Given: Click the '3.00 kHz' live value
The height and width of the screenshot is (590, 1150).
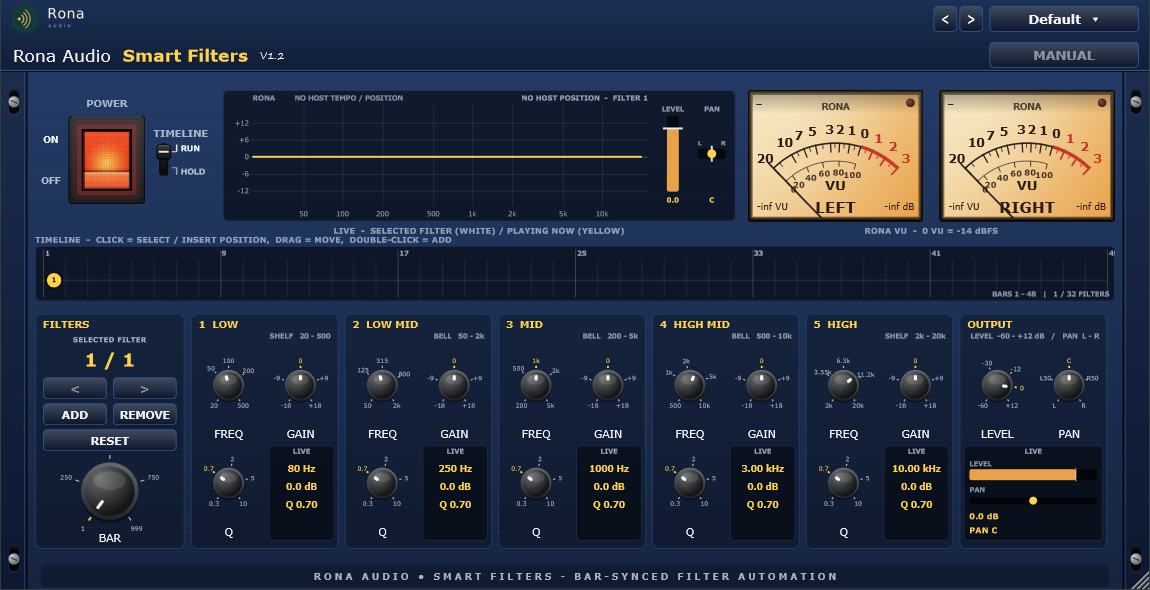Looking at the screenshot, I should [x=763, y=468].
